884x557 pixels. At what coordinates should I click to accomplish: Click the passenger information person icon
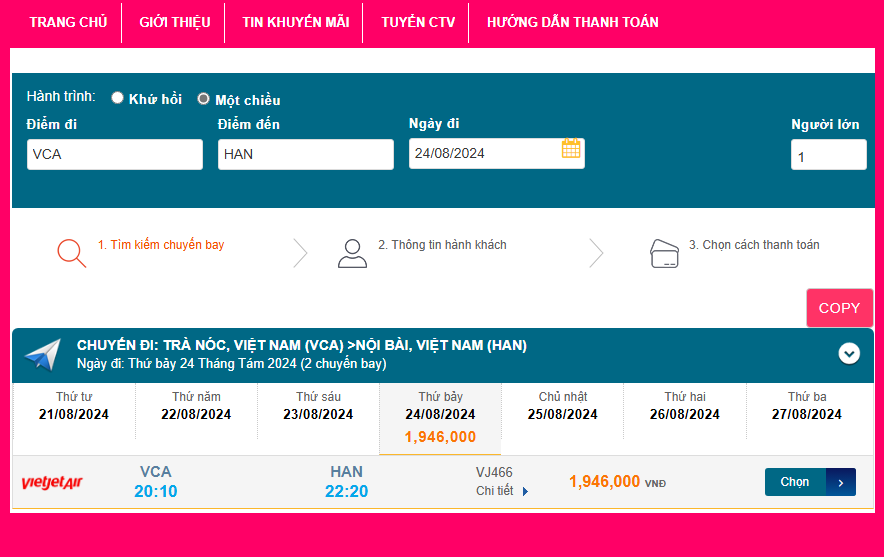(352, 253)
